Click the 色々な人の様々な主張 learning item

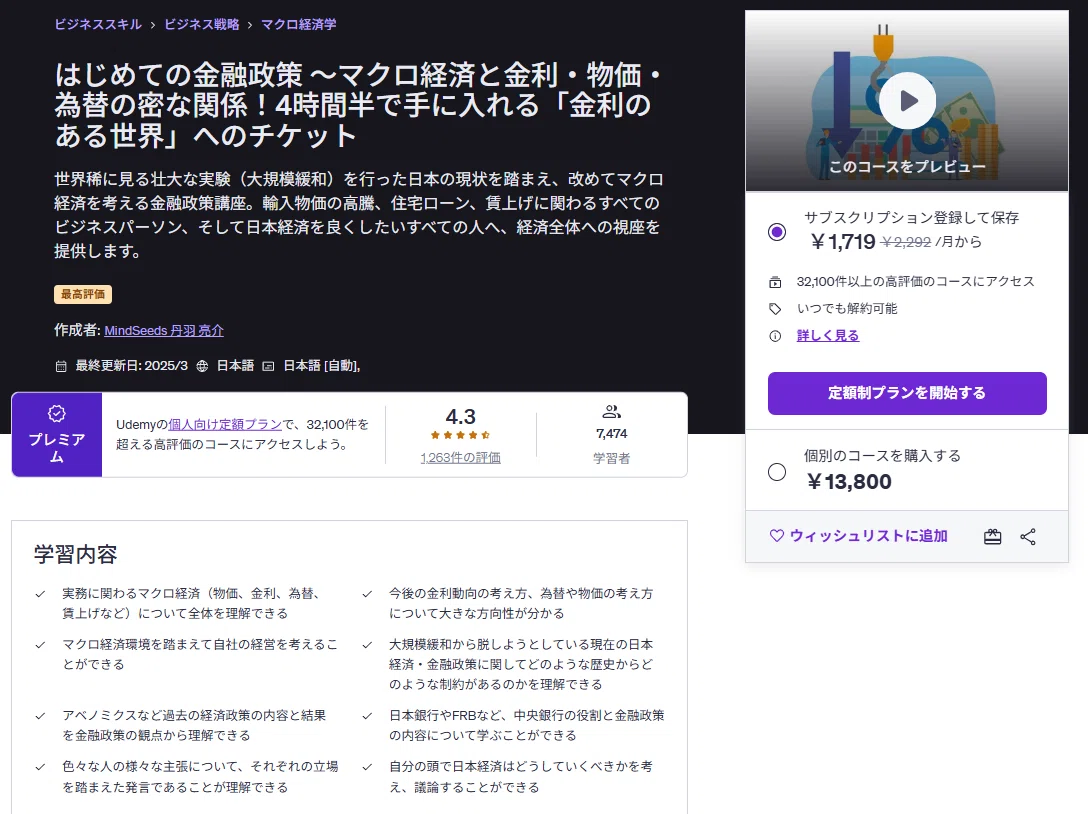click(200, 777)
